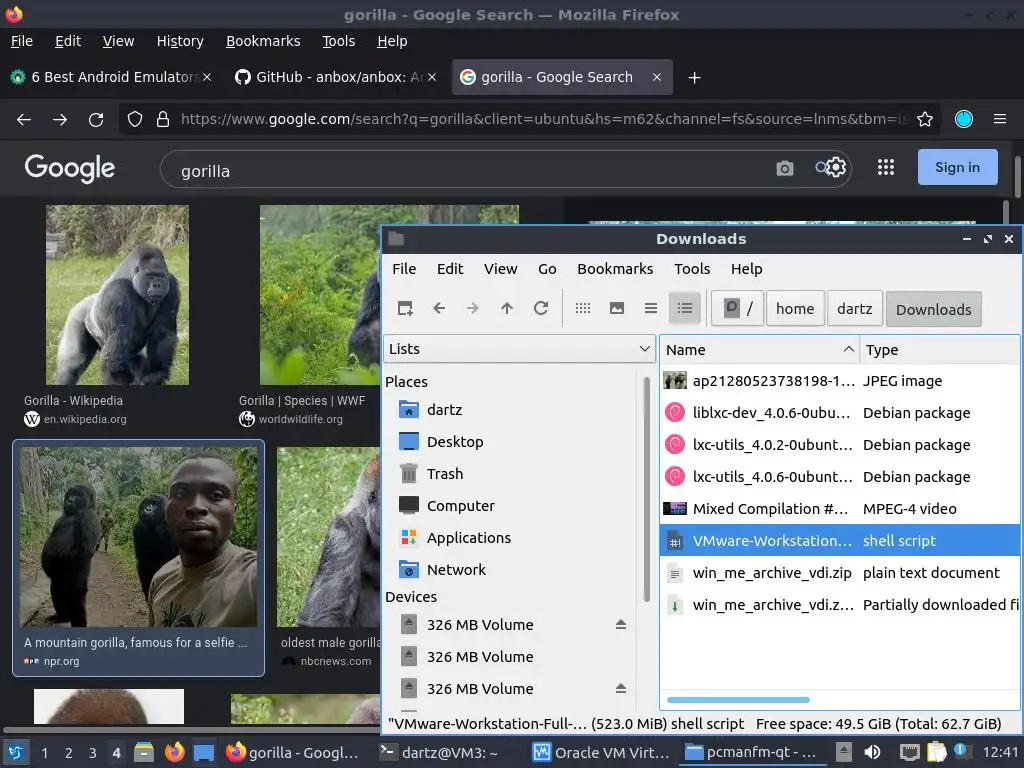Sort files by the Type column header
1024x768 pixels.
pyautogui.click(x=939, y=350)
